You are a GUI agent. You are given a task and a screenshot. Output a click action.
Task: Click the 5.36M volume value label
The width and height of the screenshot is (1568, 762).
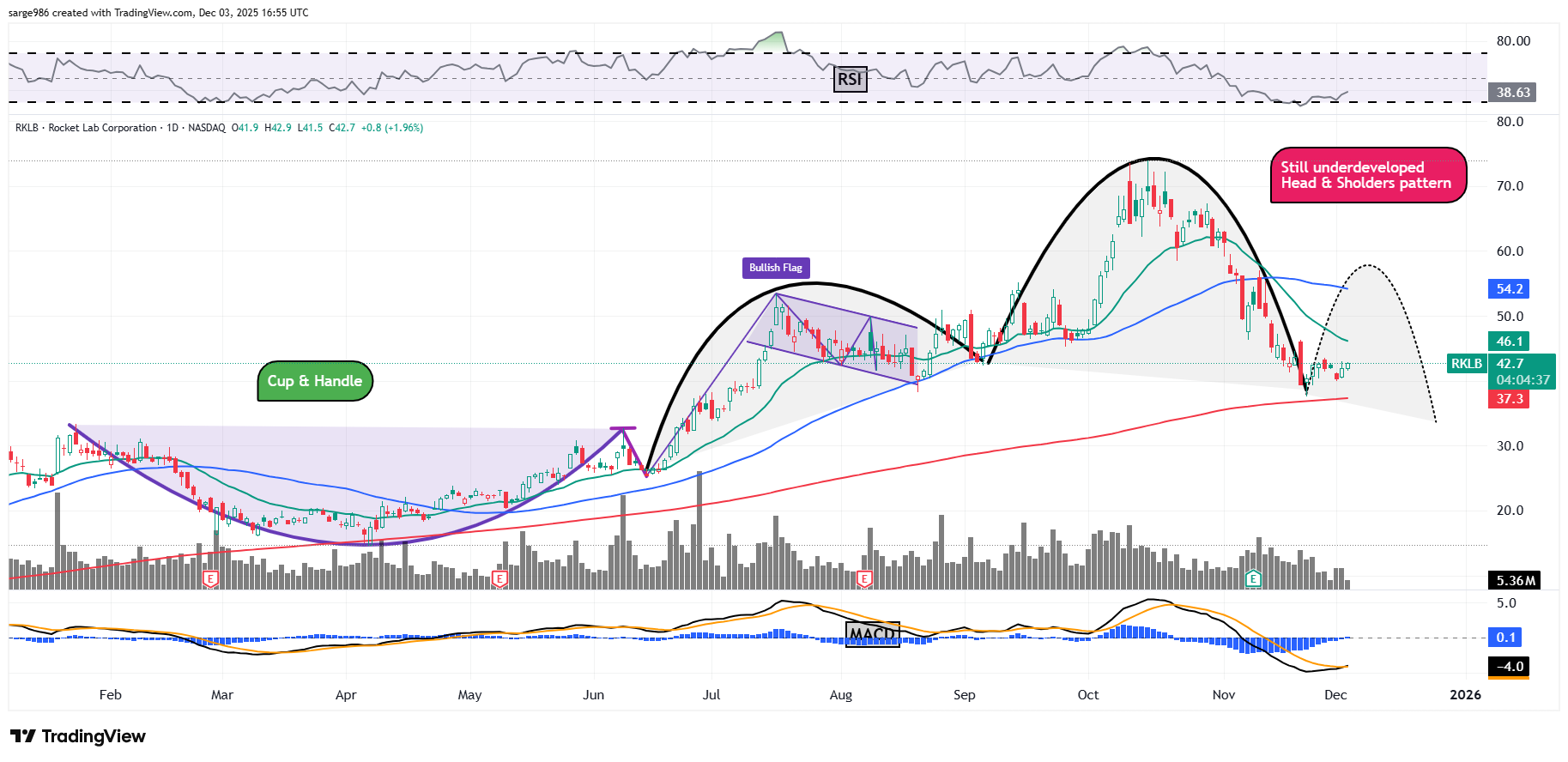pos(1515,581)
